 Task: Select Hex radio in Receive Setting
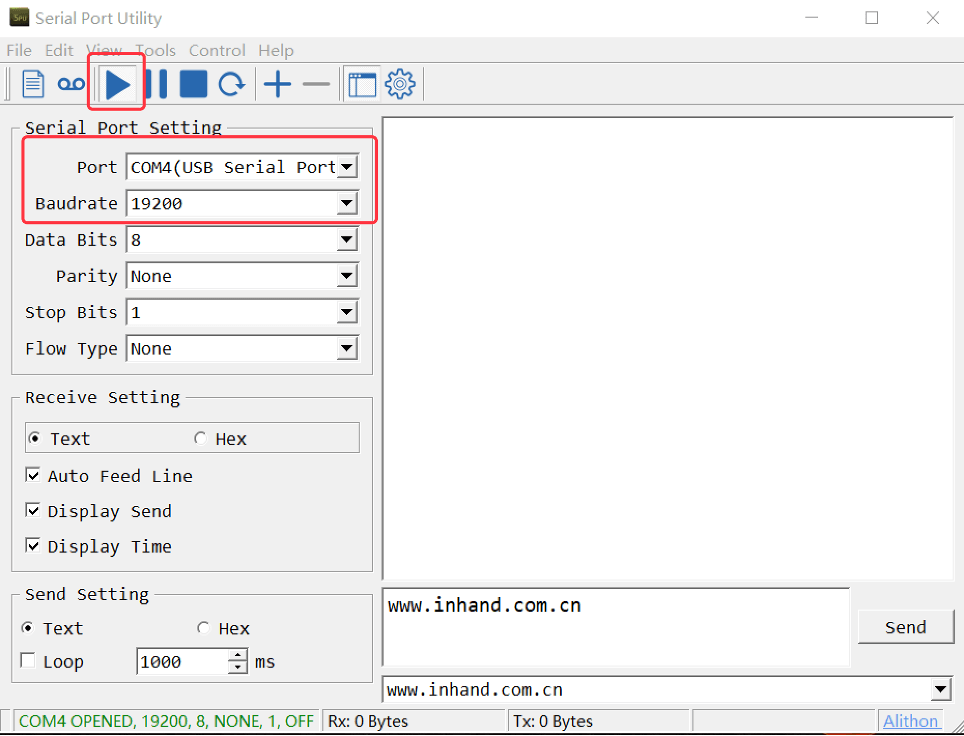pyautogui.click(x=200, y=439)
